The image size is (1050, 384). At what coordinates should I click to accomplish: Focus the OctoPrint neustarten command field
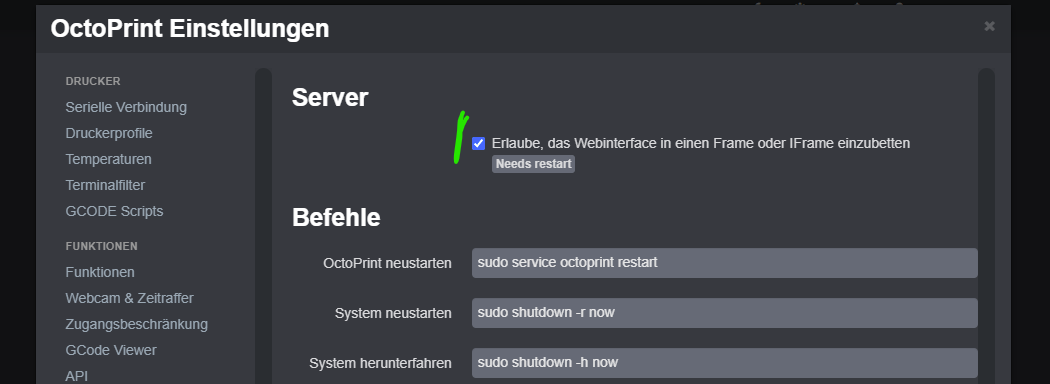[725, 263]
